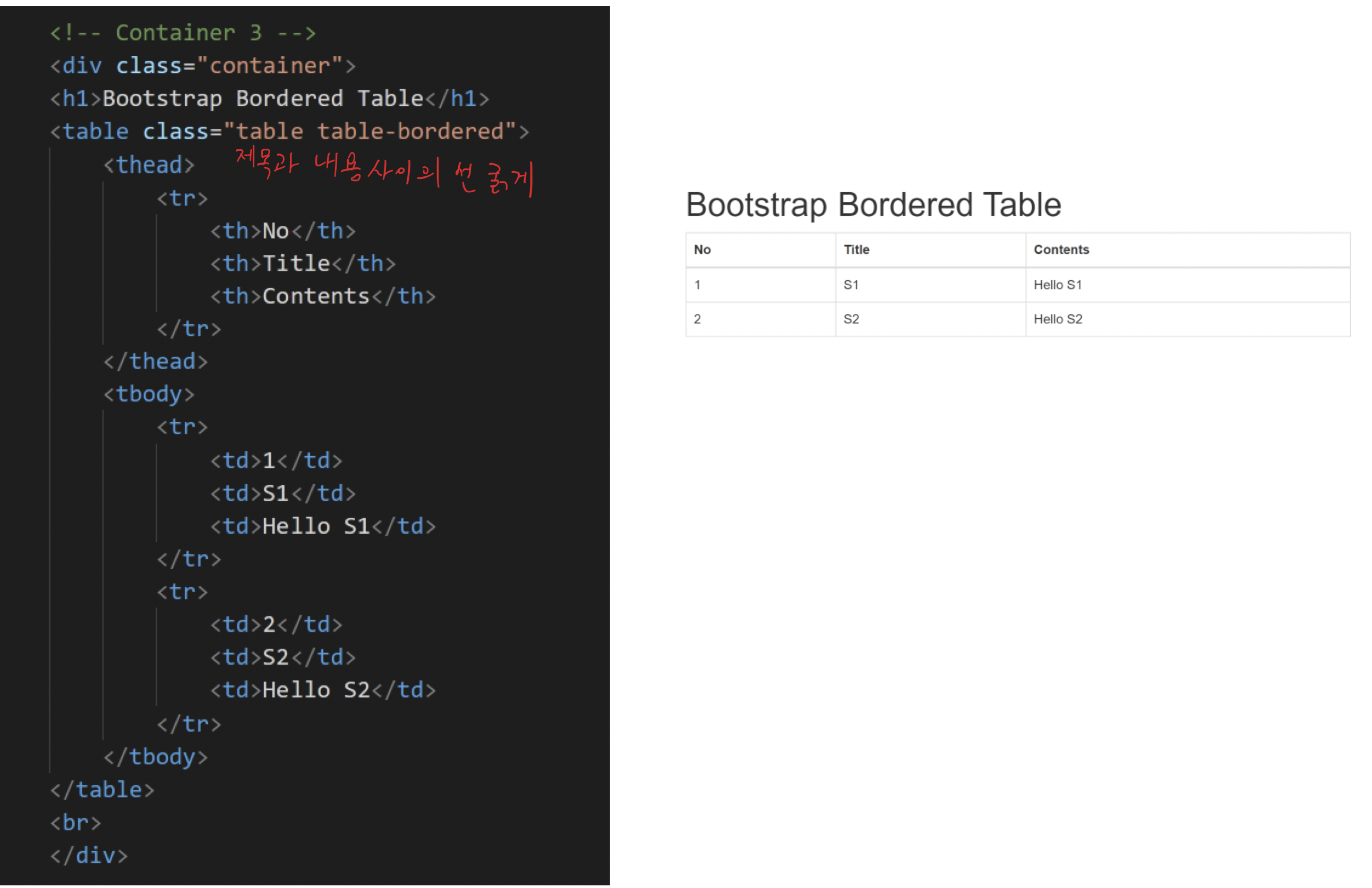This screenshot has width=1372, height=888.
Task: Click row number '2' cell in table
Action: pos(698,319)
